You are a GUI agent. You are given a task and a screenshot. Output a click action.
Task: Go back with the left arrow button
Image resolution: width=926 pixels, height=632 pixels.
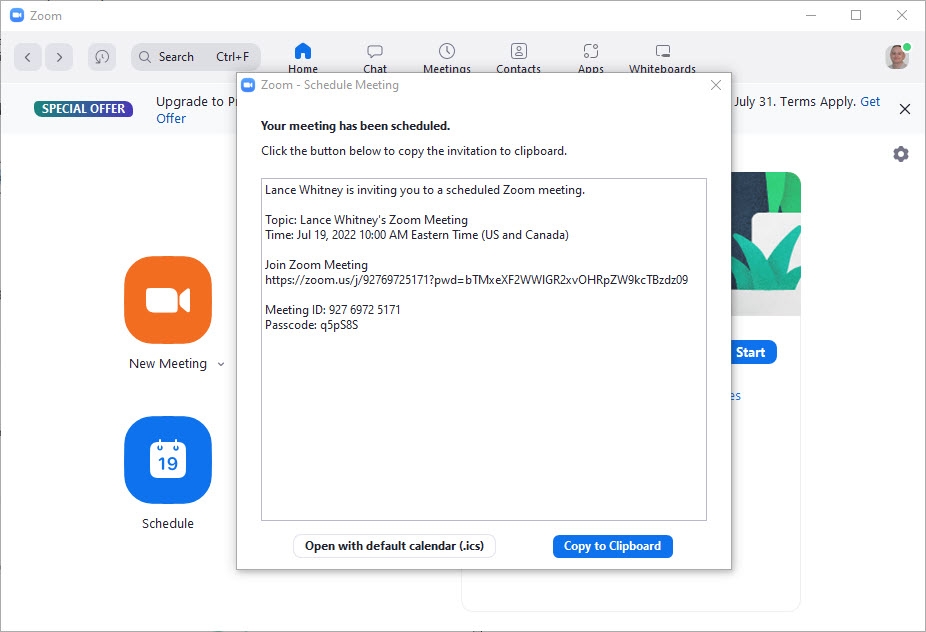click(28, 57)
